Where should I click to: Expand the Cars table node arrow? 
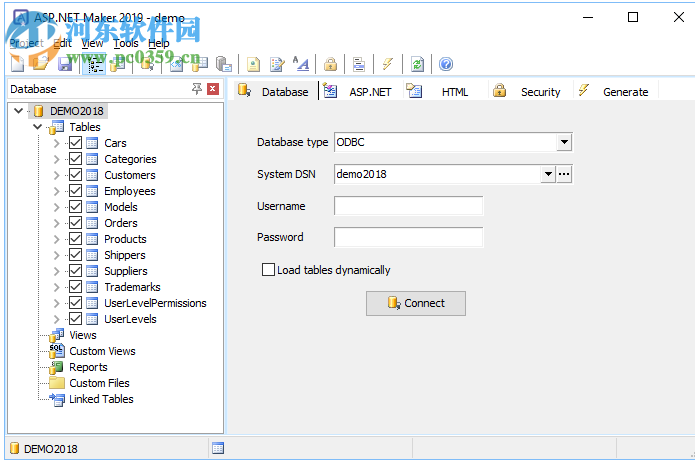[56, 143]
